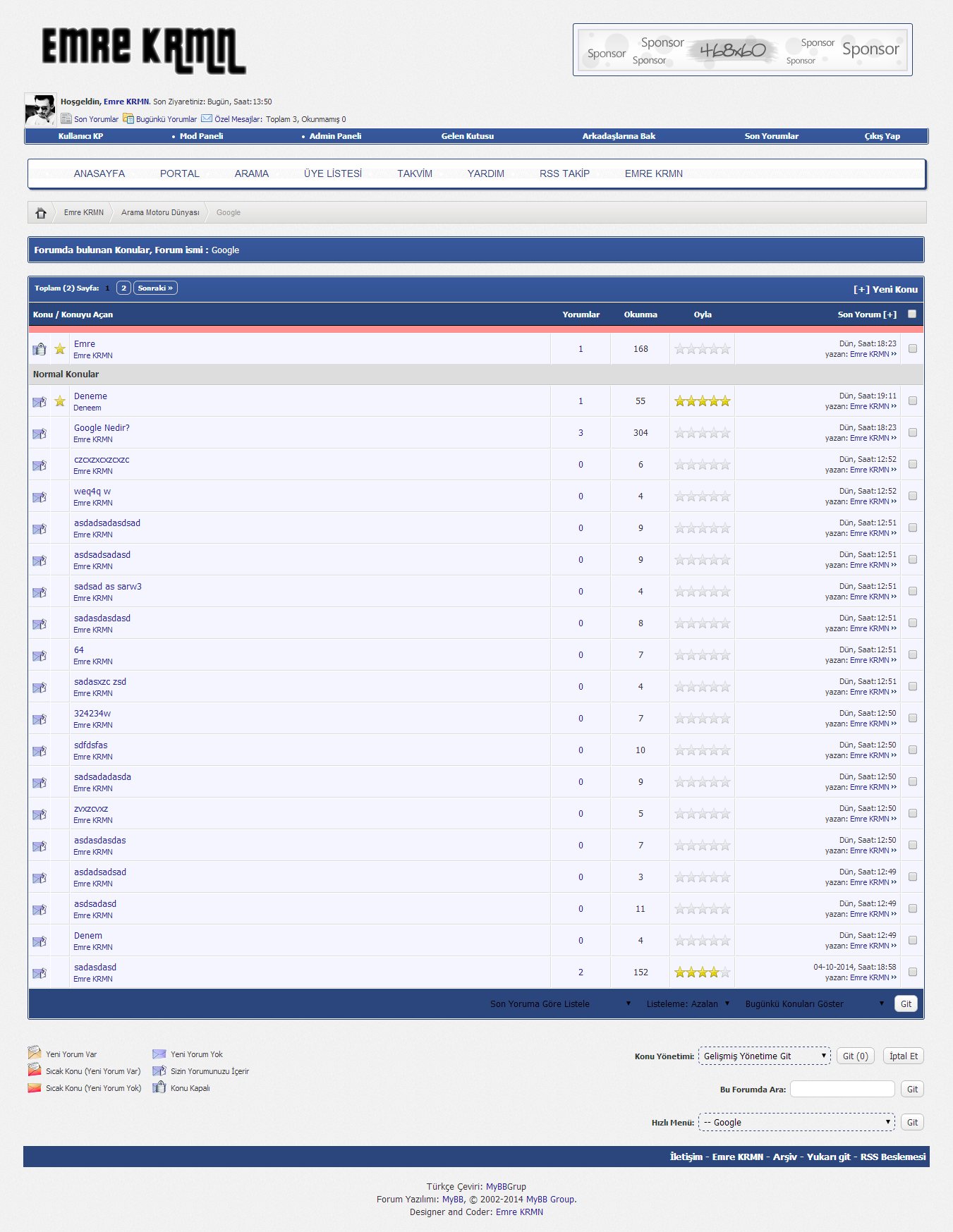Open Admin Paneli in user bar
953x1232 pixels.
(335, 136)
